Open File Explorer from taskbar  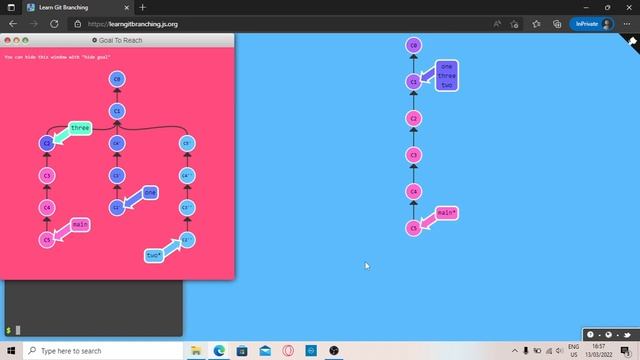pyautogui.click(x=196, y=351)
